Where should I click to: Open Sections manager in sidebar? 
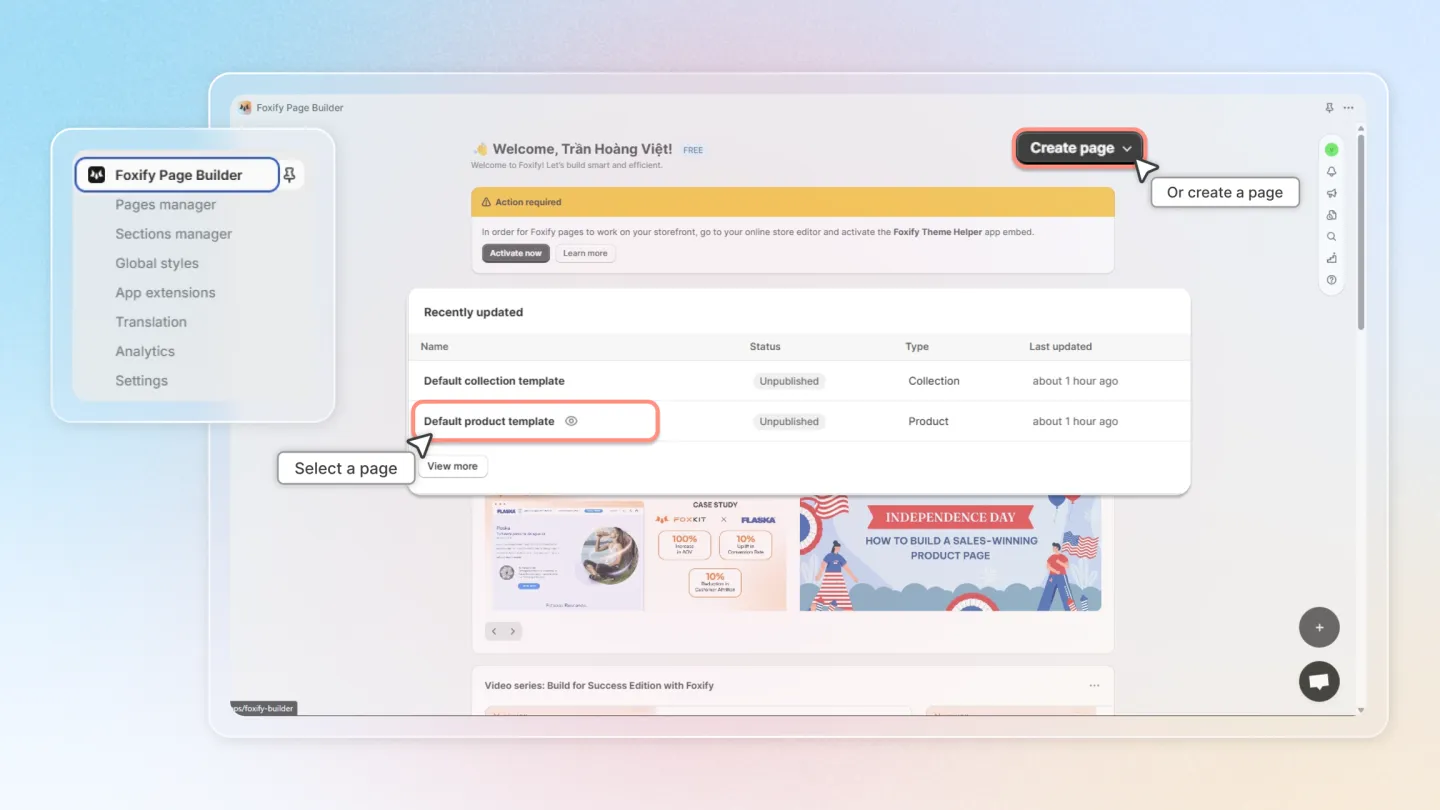pos(174,234)
